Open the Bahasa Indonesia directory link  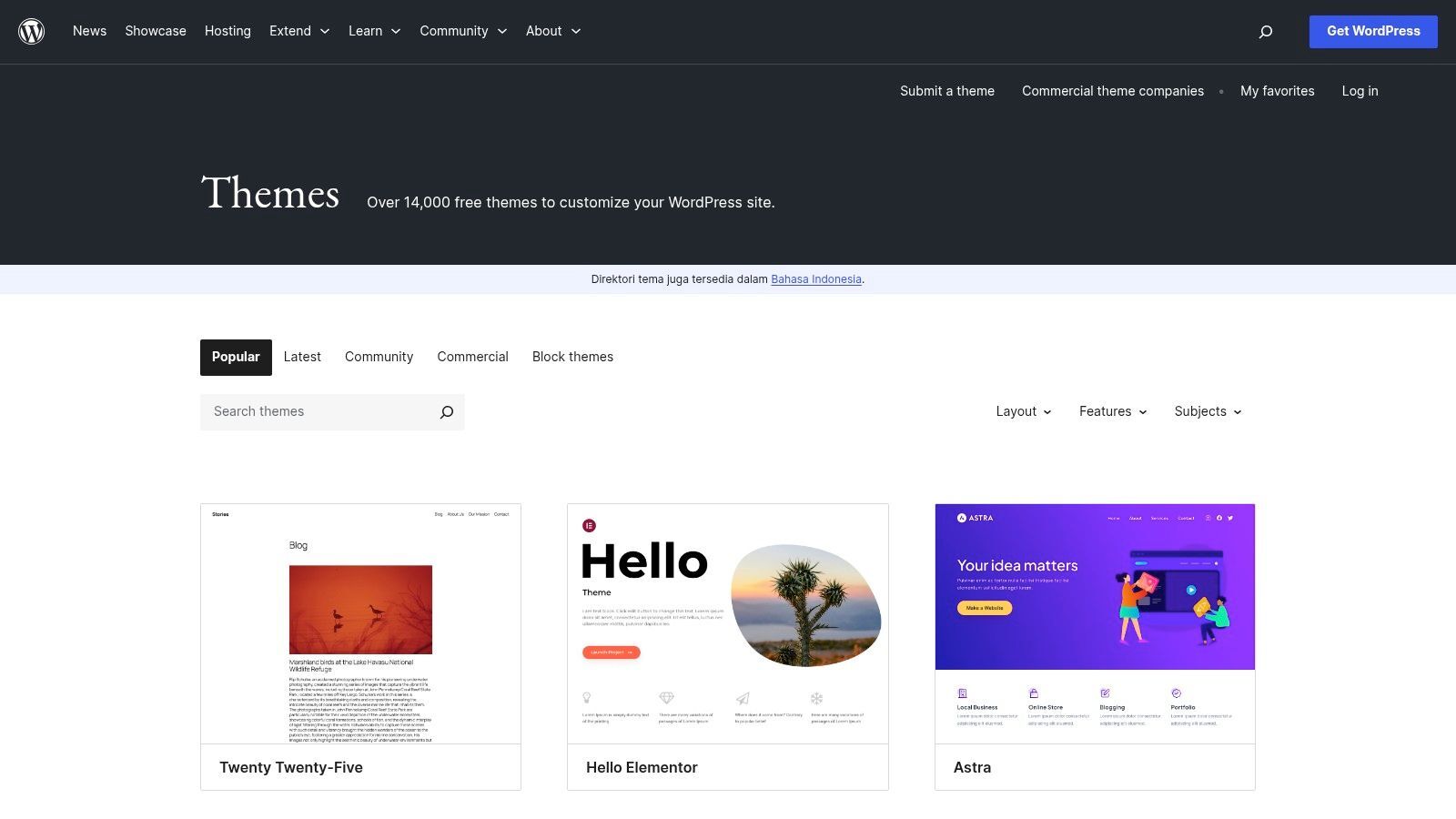[x=815, y=279]
